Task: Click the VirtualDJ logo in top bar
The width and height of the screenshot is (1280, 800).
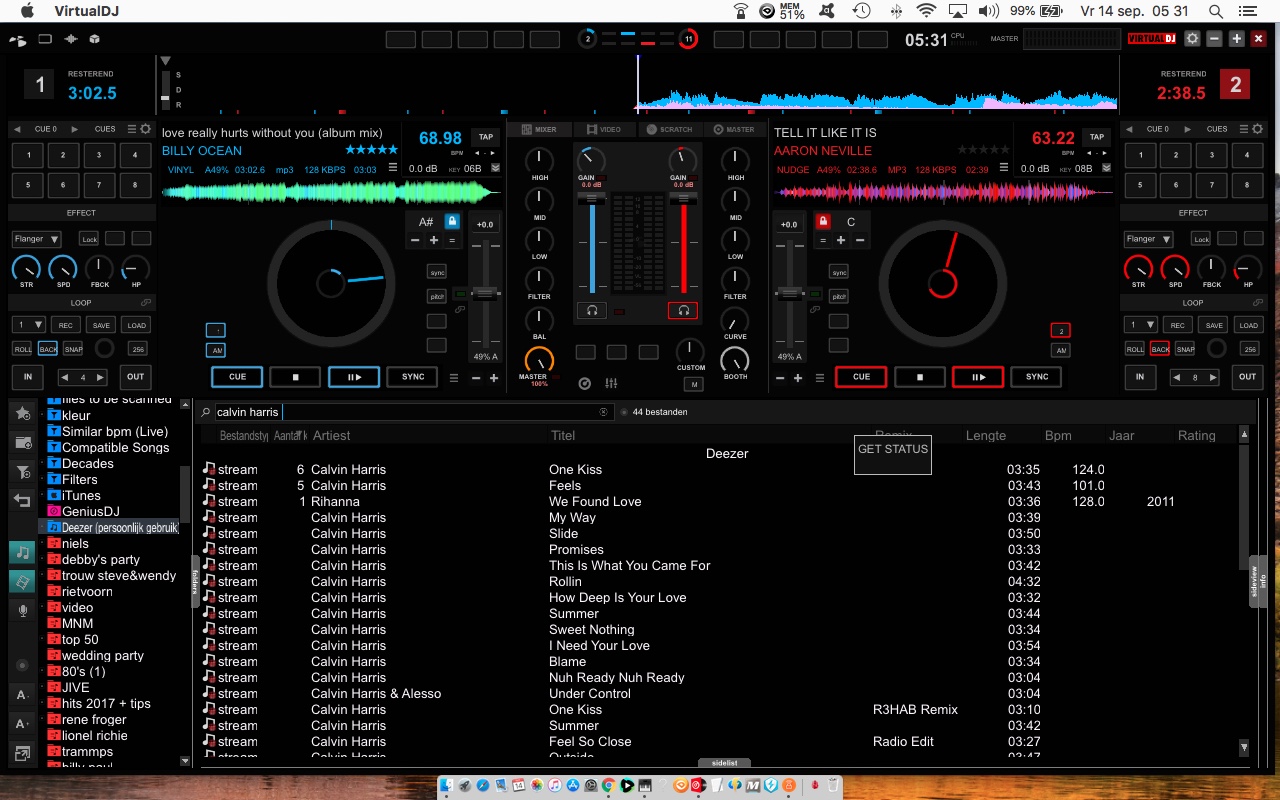Action: 1152,39
